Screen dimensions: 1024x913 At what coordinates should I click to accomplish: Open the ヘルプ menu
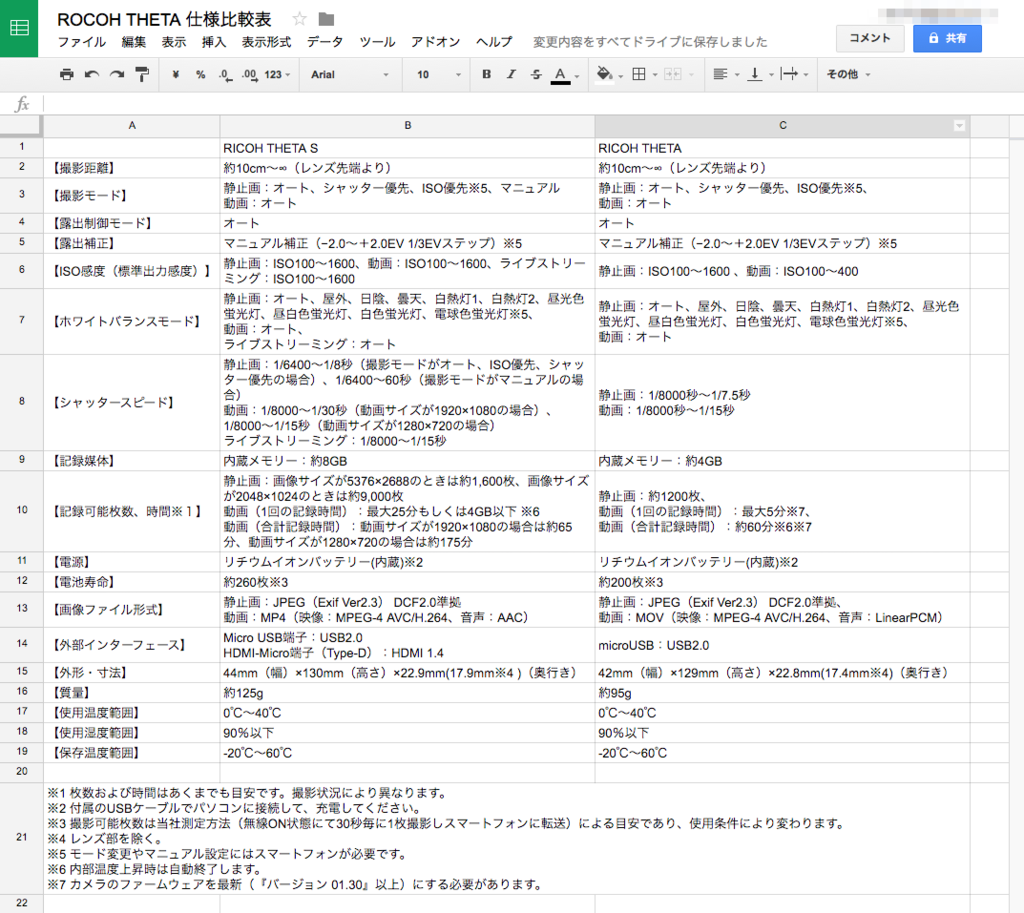pyautogui.click(x=494, y=42)
